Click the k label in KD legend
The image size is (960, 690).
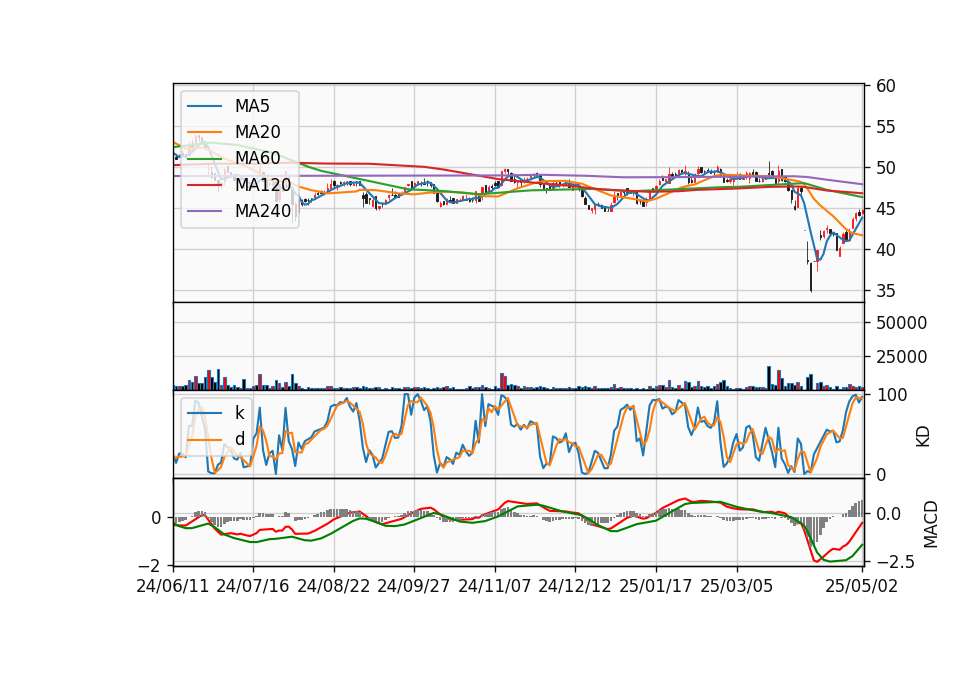[239, 413]
